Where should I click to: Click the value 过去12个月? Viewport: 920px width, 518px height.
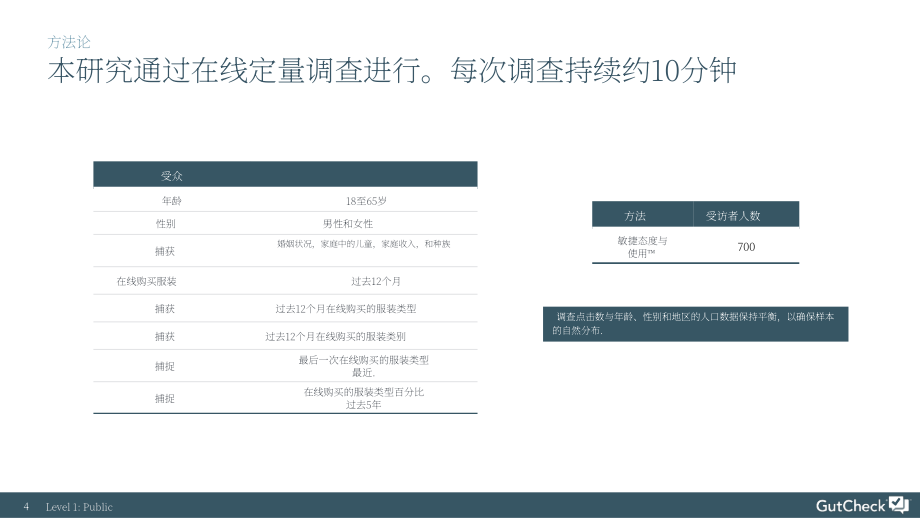[x=376, y=281]
